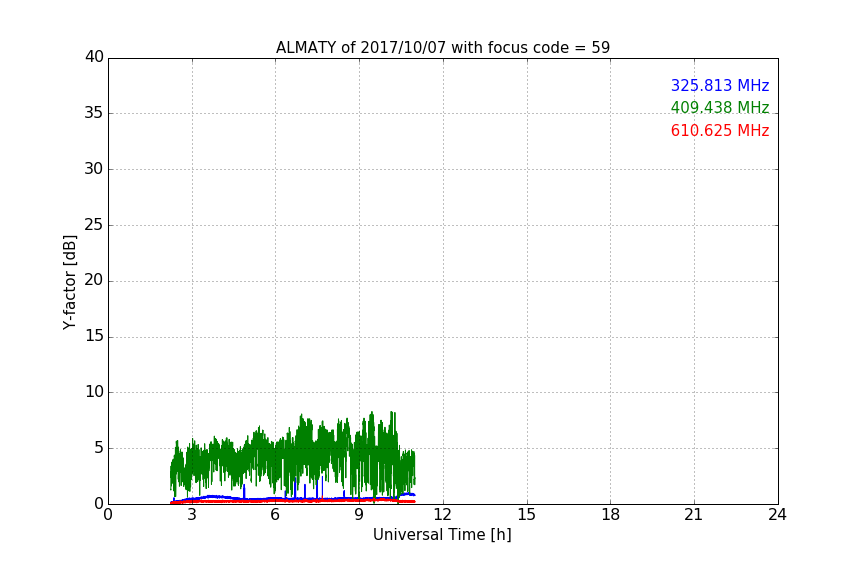Click the y-axis tick label 25
This screenshot has height=576, width=864.
[94, 224]
